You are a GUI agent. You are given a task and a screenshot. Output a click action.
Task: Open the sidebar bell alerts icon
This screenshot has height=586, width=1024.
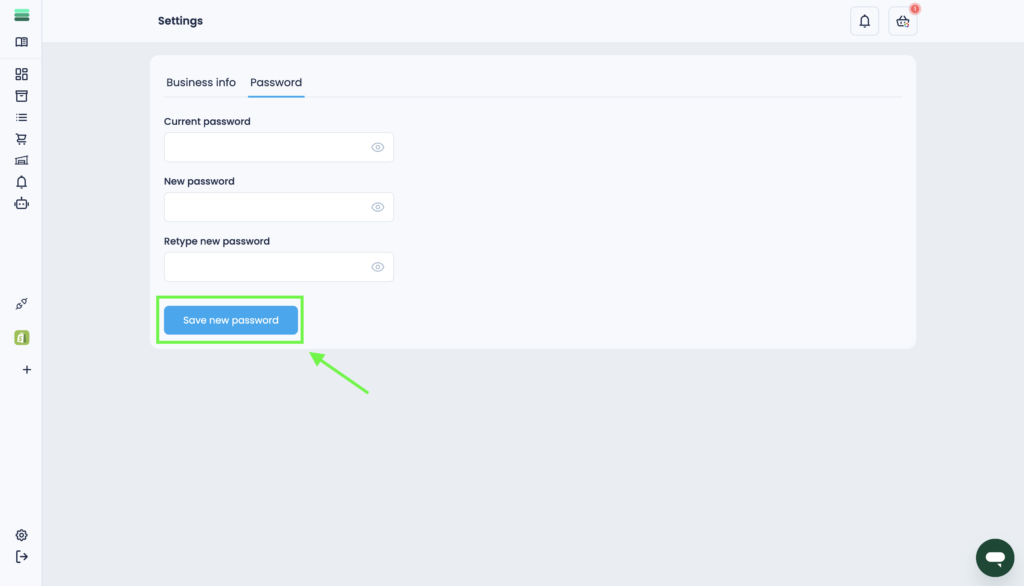coord(21,182)
